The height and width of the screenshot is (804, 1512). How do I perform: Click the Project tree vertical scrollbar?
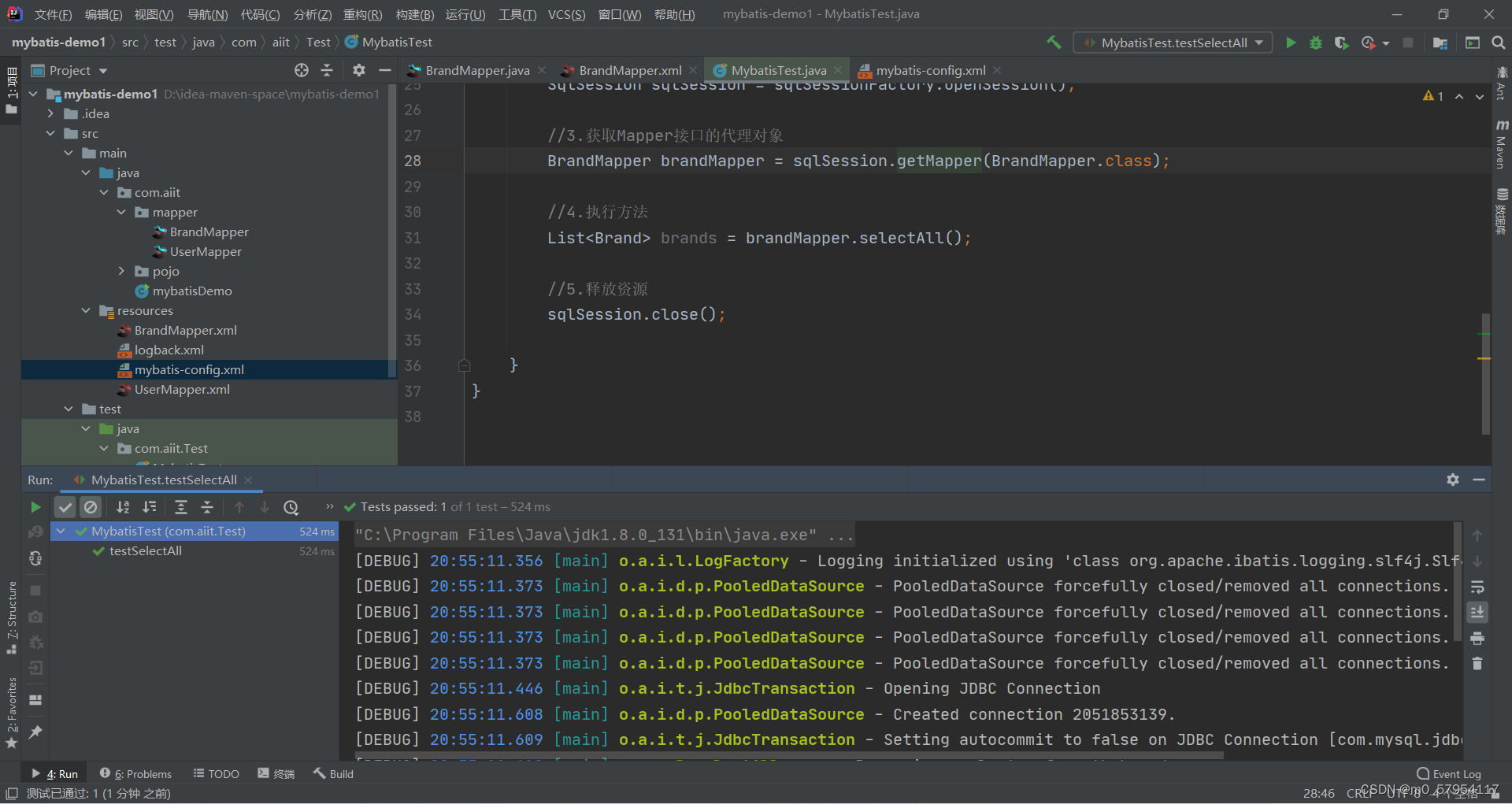coord(392,232)
